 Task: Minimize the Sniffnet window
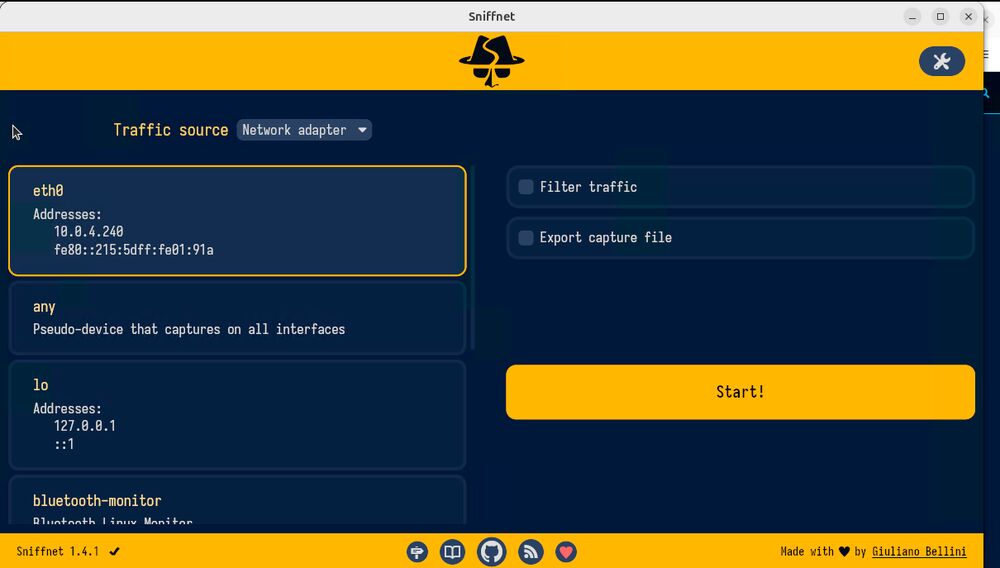pyautogui.click(x=912, y=16)
